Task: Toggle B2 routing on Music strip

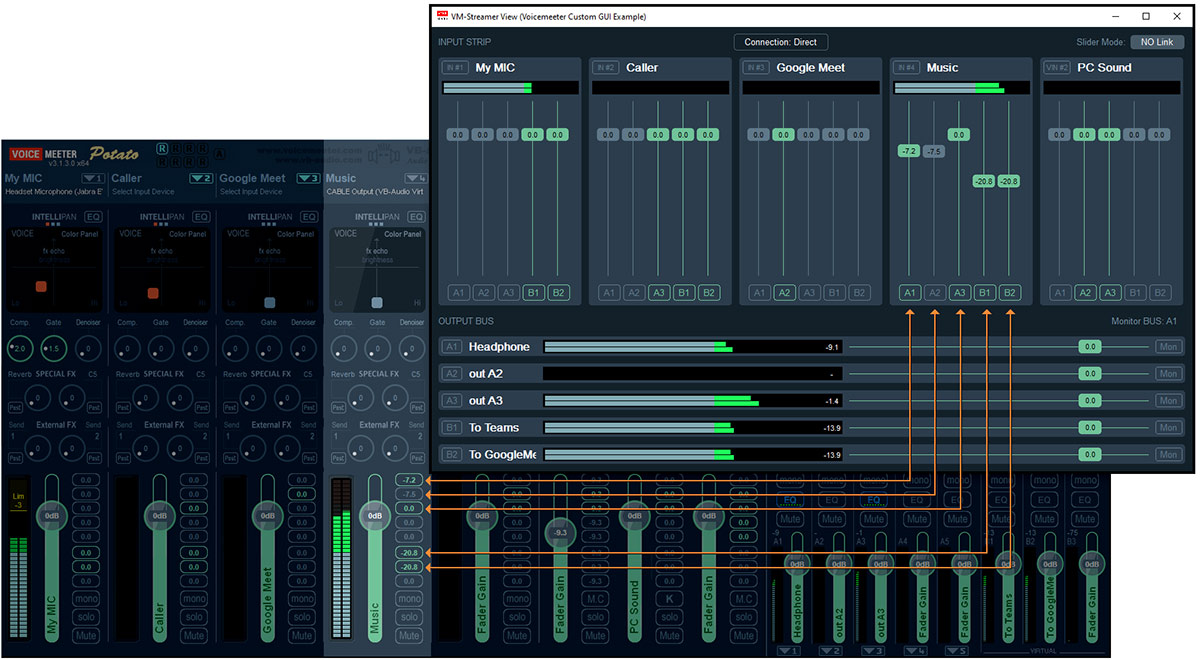Action: click(1009, 293)
